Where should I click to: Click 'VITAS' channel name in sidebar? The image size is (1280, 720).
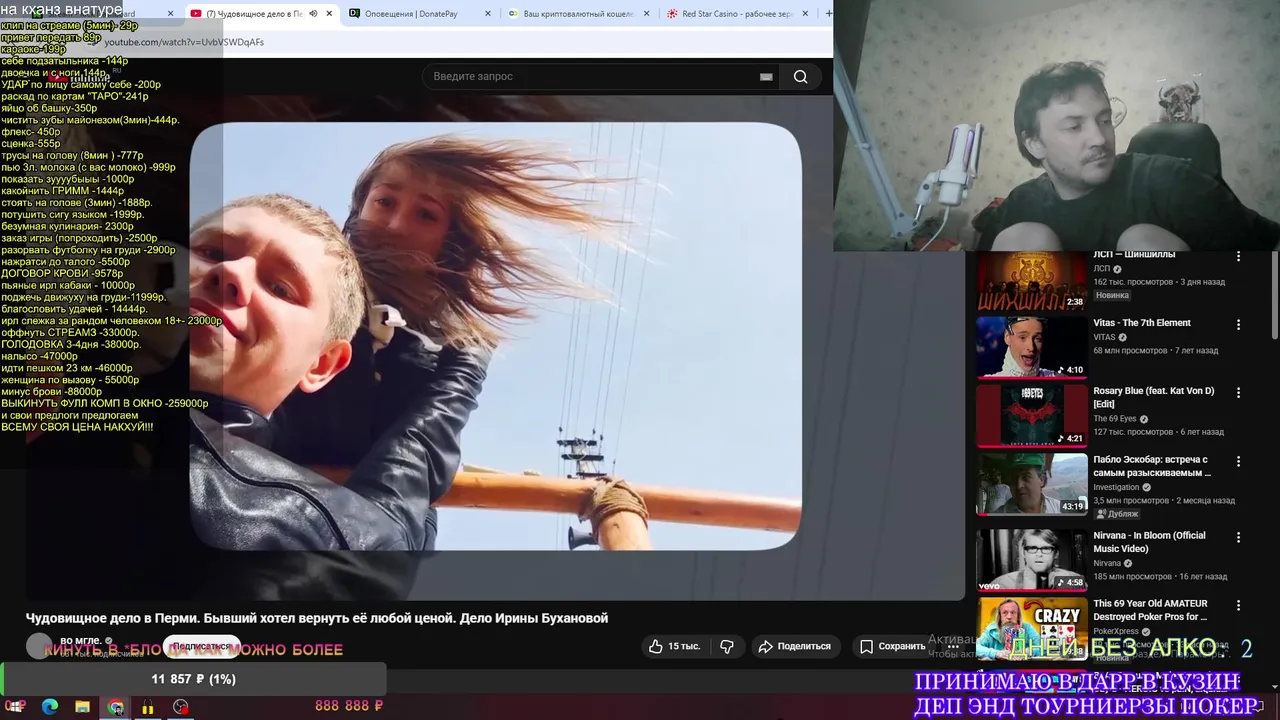click(x=1104, y=338)
